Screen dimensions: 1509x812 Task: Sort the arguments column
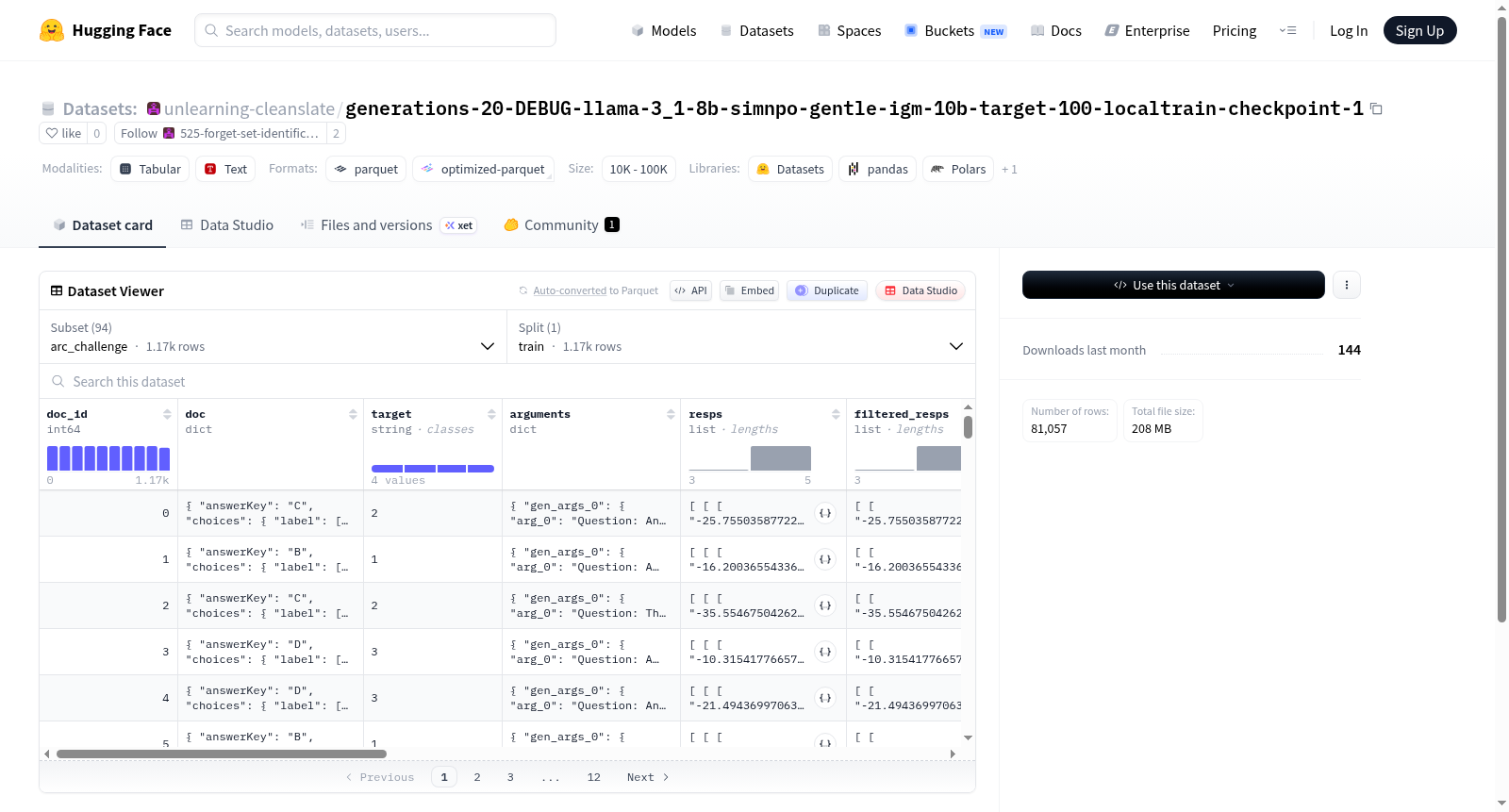(671, 415)
